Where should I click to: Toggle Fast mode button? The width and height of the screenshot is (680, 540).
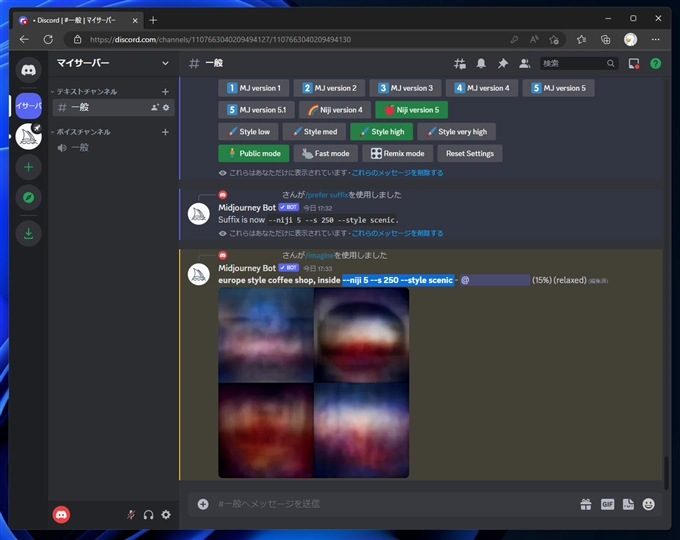click(x=326, y=154)
